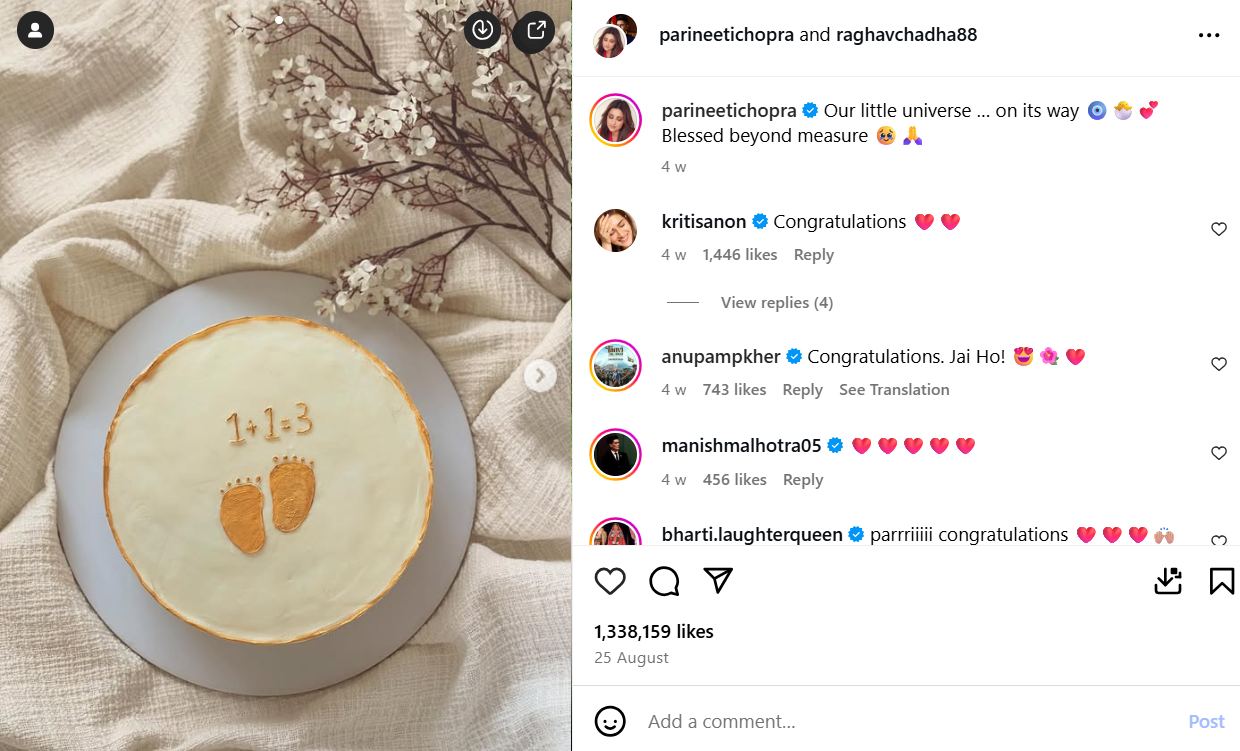Image resolution: width=1240 pixels, height=751 pixels.
Task: Open the three-dot more options menu
Action: tap(1208, 35)
